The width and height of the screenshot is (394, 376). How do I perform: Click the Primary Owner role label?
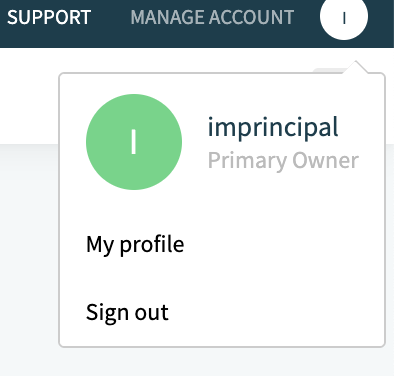(x=283, y=161)
